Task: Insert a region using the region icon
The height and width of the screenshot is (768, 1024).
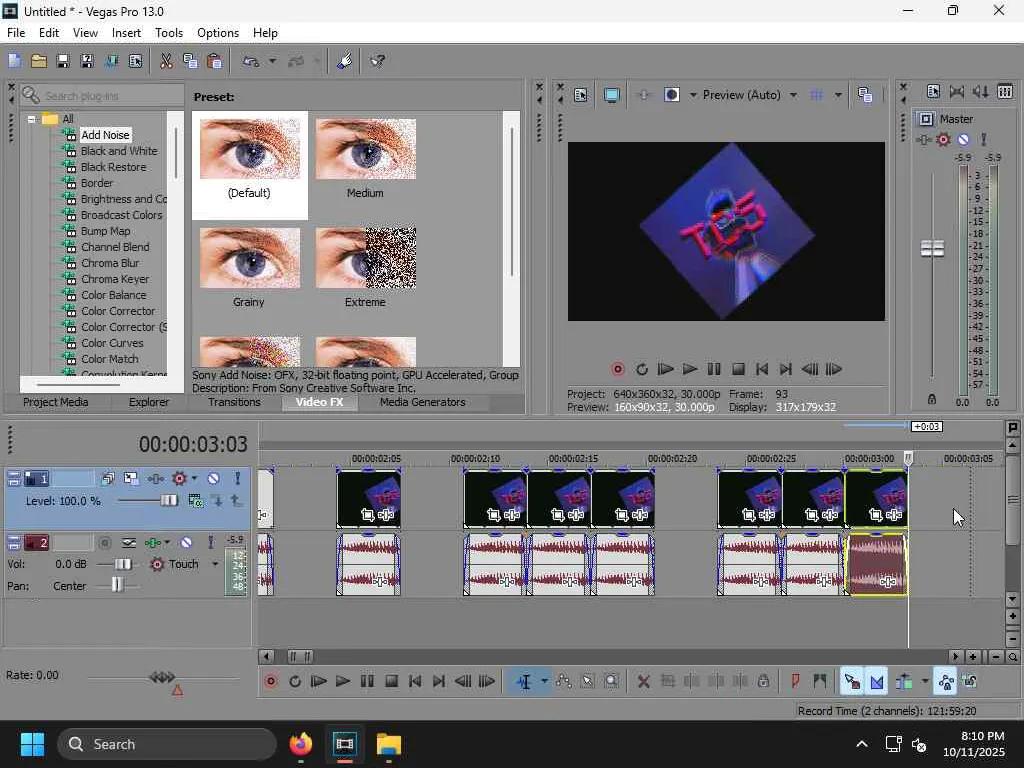Action: tap(819, 682)
